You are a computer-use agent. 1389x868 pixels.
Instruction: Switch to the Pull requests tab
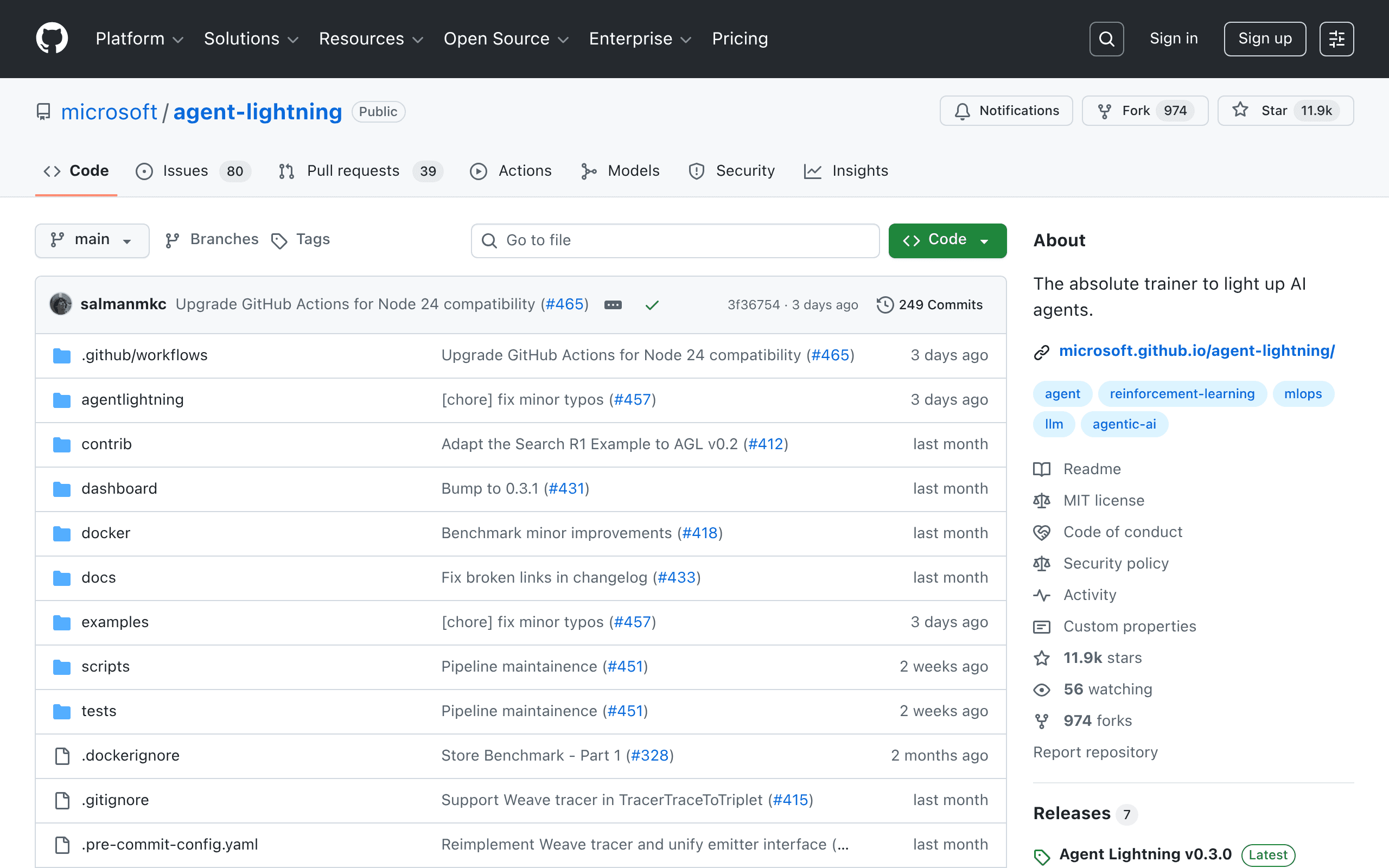(x=360, y=171)
